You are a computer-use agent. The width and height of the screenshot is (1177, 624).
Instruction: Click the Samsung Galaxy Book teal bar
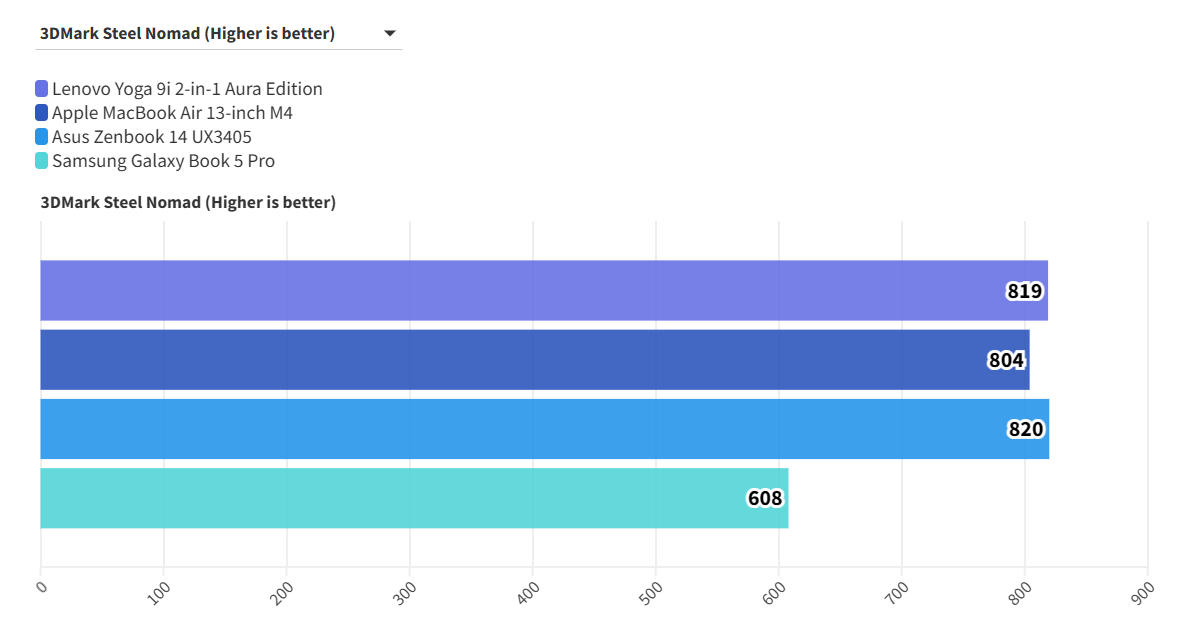click(400, 498)
